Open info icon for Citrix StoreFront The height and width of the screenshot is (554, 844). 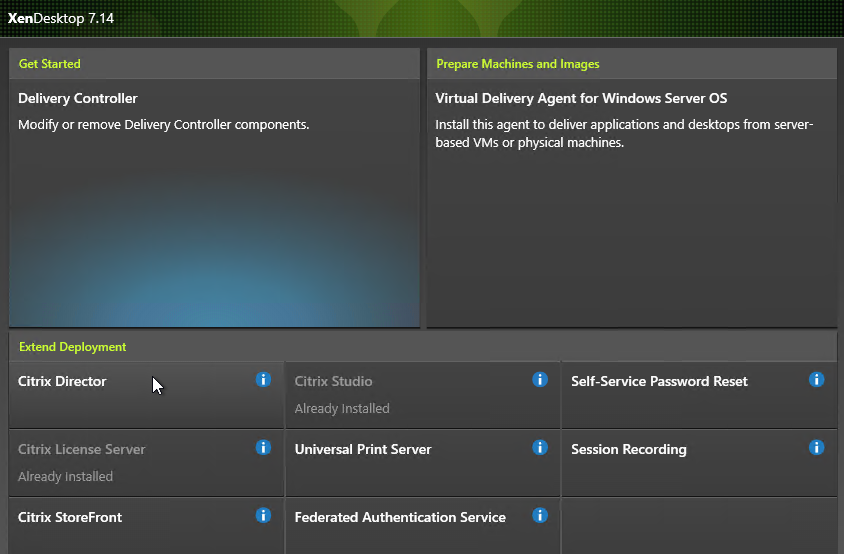pyautogui.click(x=263, y=515)
